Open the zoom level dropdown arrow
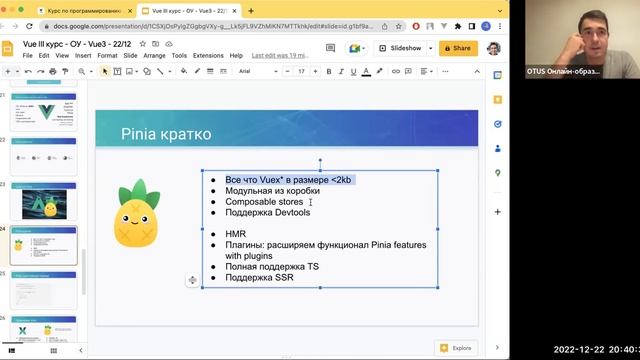 (91, 71)
